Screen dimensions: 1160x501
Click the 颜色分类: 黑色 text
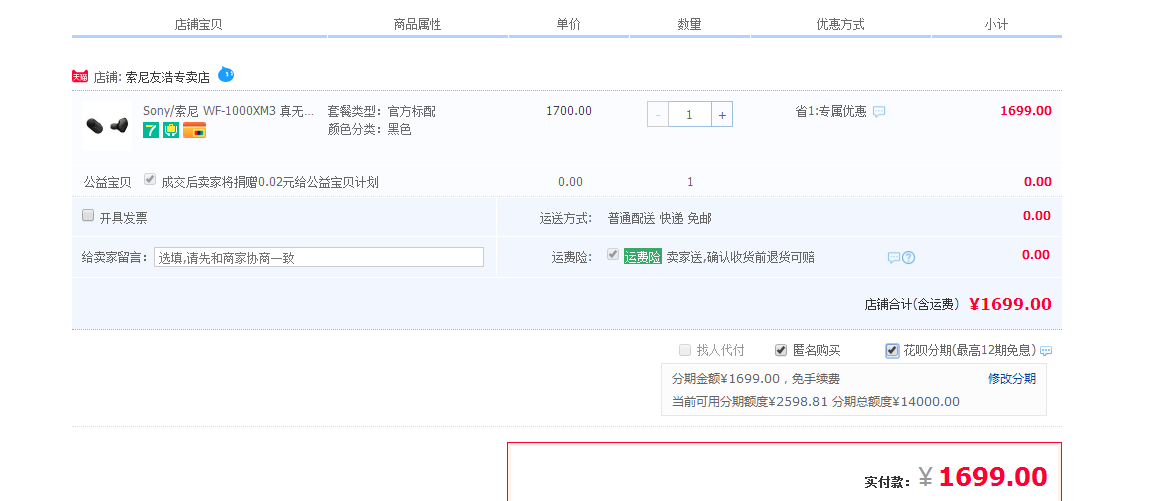coord(369,130)
